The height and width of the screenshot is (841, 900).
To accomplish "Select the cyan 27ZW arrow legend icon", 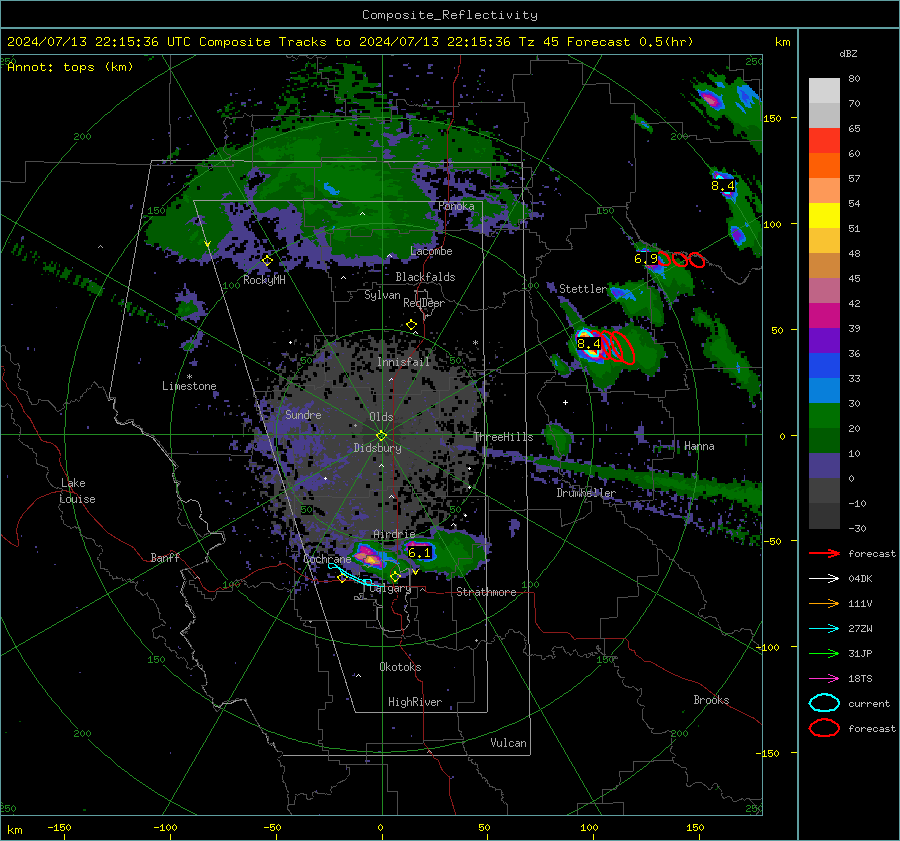I will pyautogui.click(x=824, y=629).
